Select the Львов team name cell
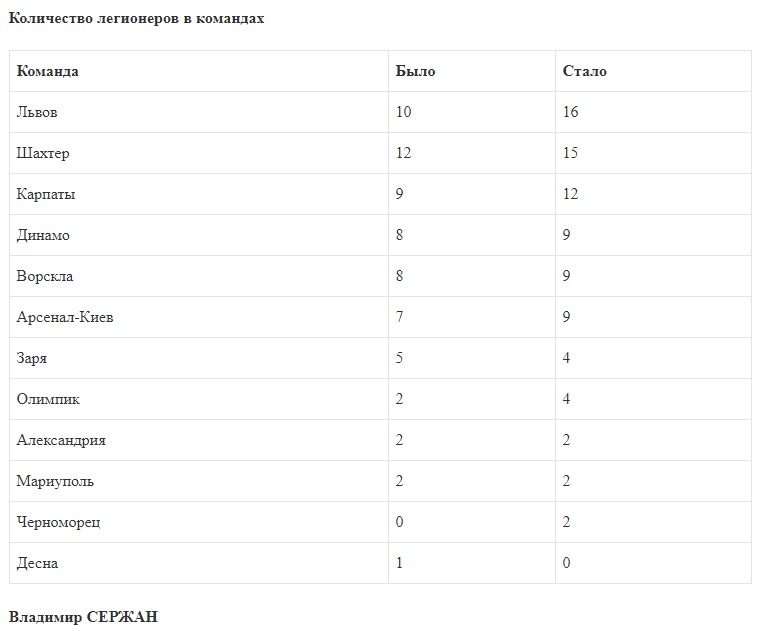758x631 pixels. click(x=37, y=112)
